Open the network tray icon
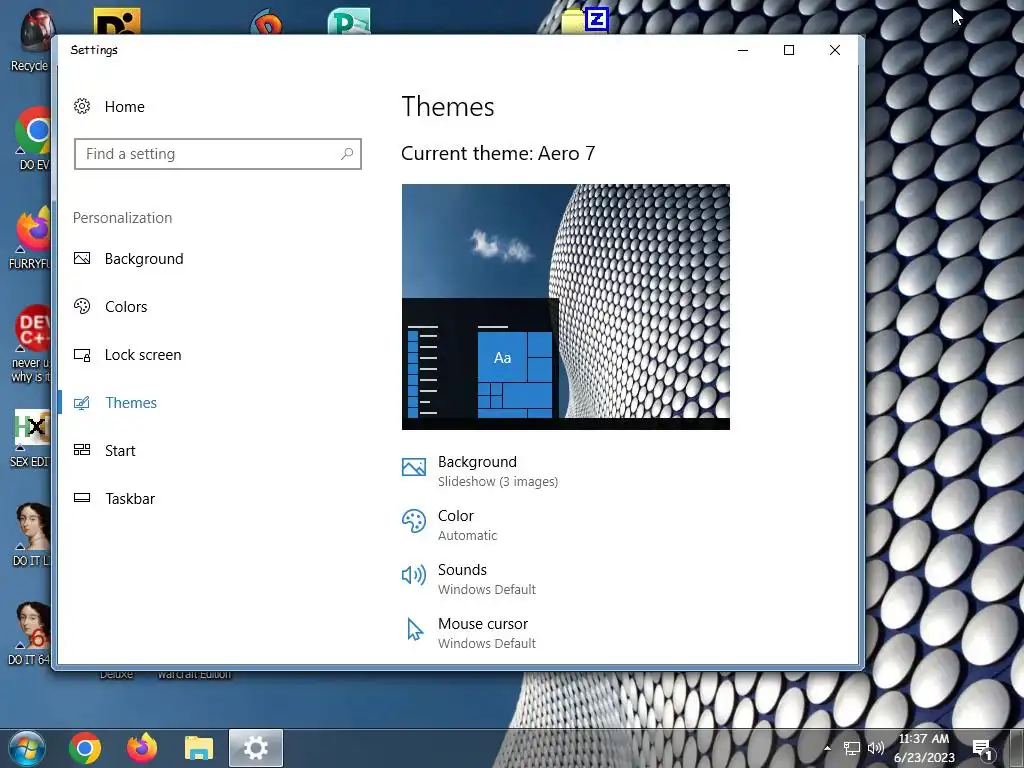This screenshot has width=1024, height=768. 852,748
